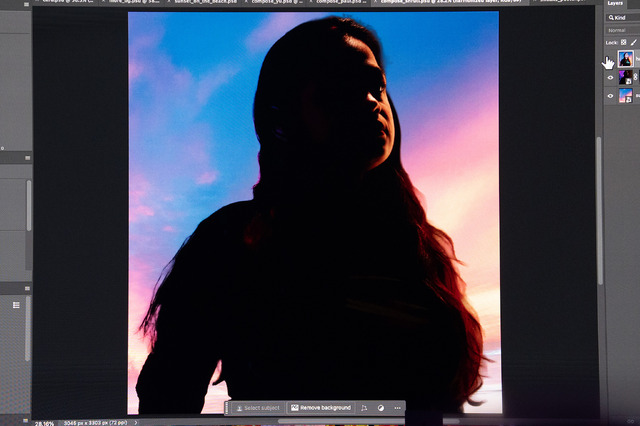Open the transform image icon in the contextual task bar

(x=364, y=408)
